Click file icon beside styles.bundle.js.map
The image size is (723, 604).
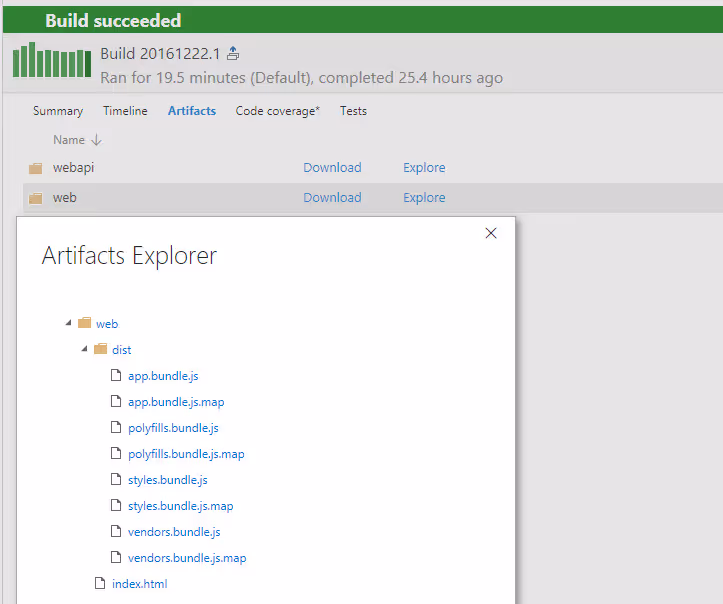click(116, 505)
